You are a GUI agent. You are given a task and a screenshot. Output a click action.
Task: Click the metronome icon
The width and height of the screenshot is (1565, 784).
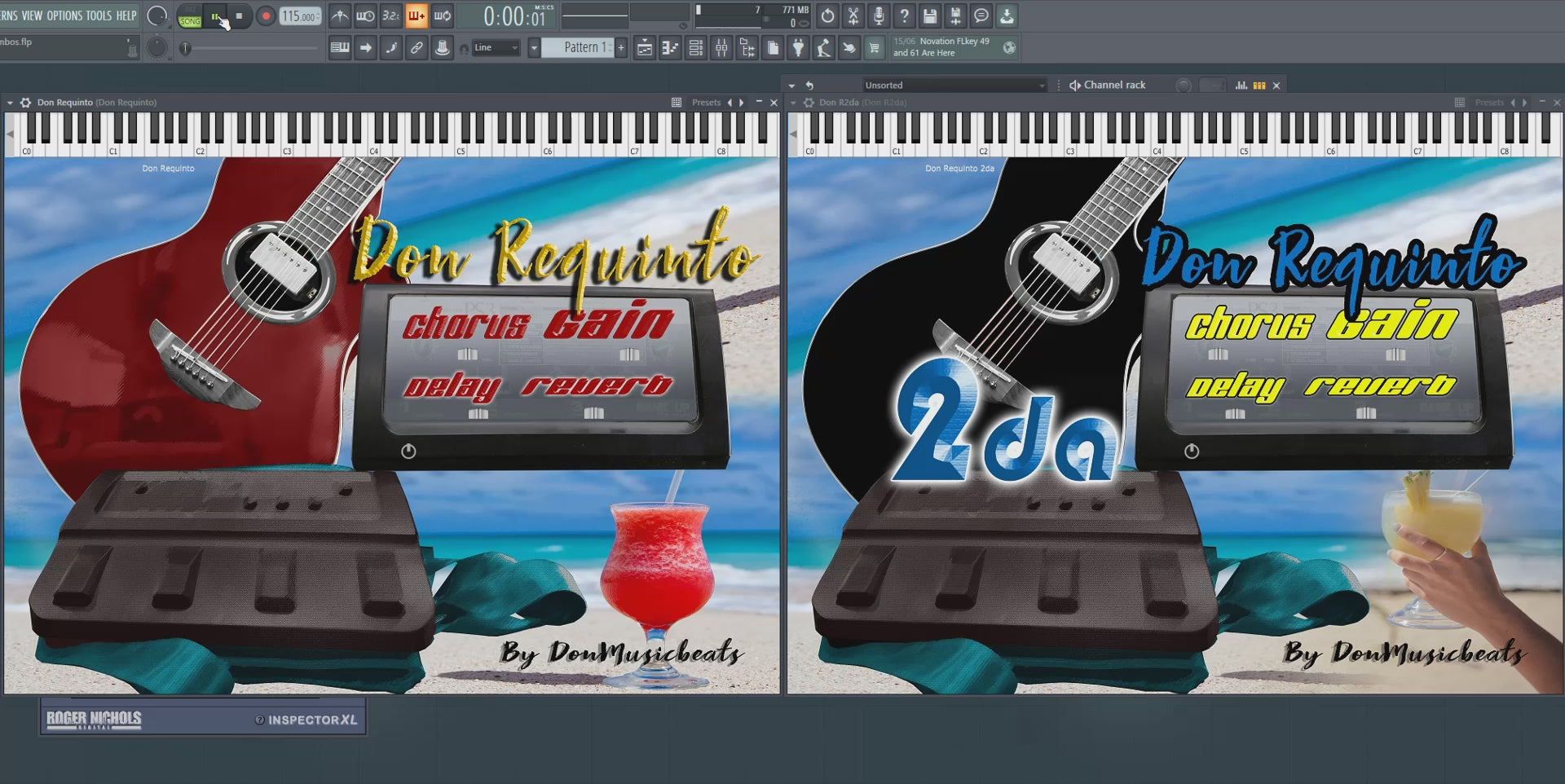coord(340,15)
